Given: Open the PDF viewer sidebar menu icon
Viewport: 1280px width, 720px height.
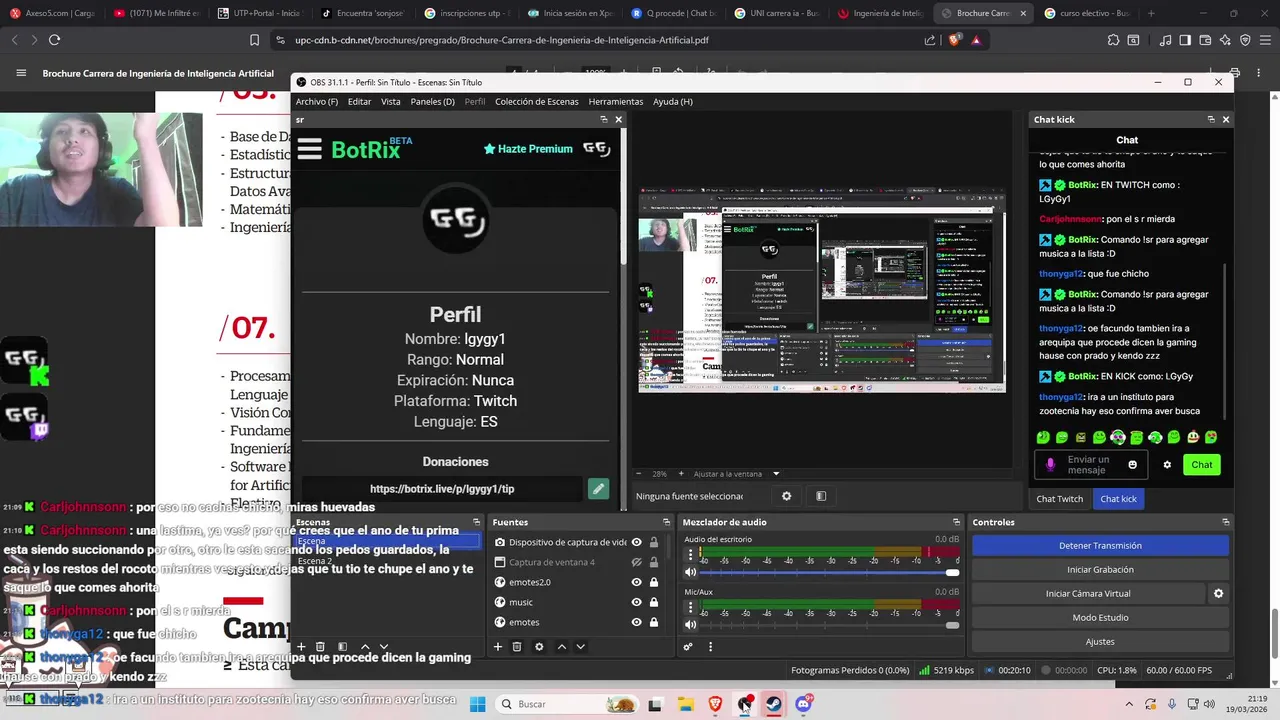Looking at the screenshot, I should click(x=21, y=73).
